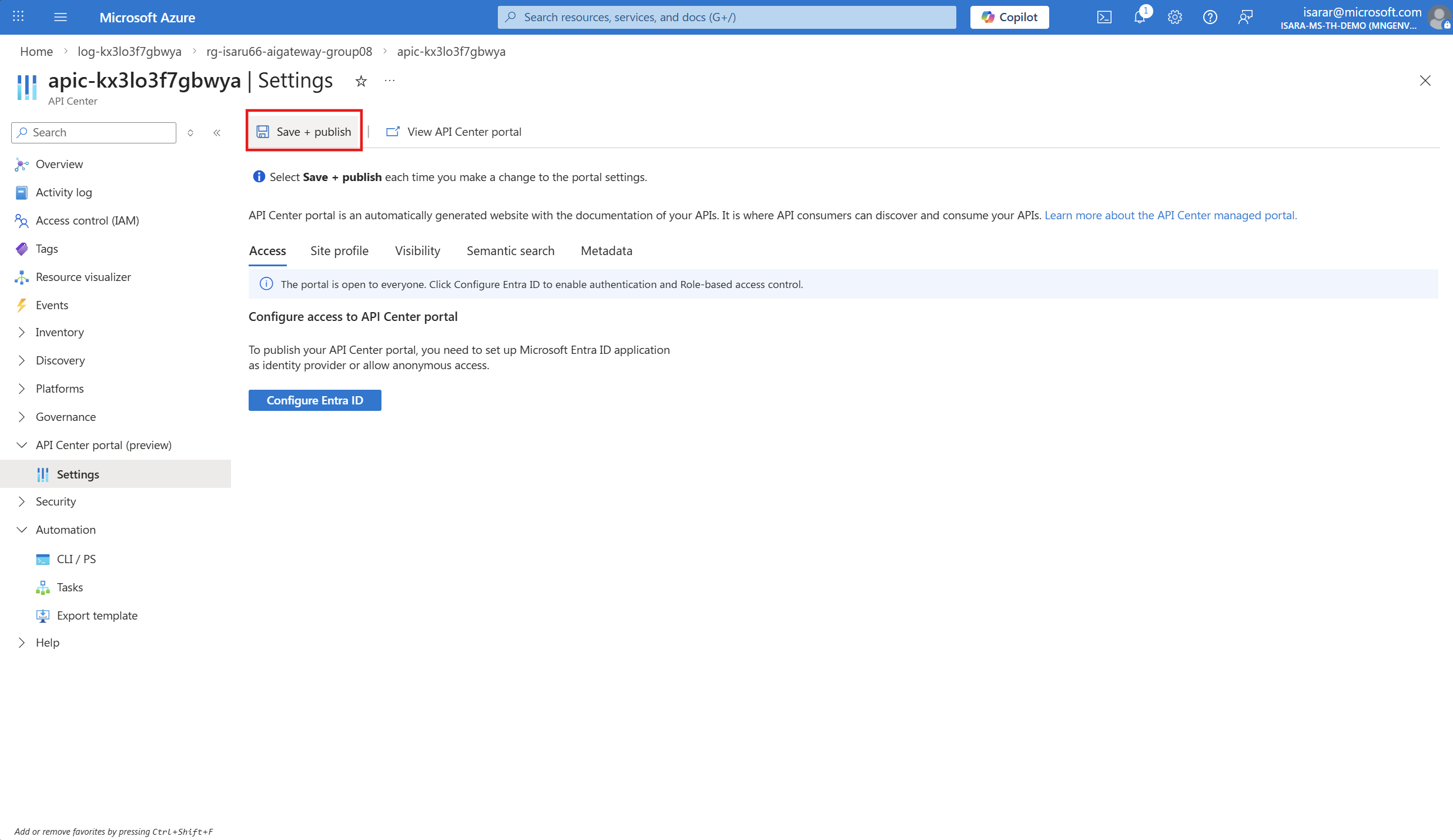Favorite this page with the star icon
1453x840 pixels.
361,81
